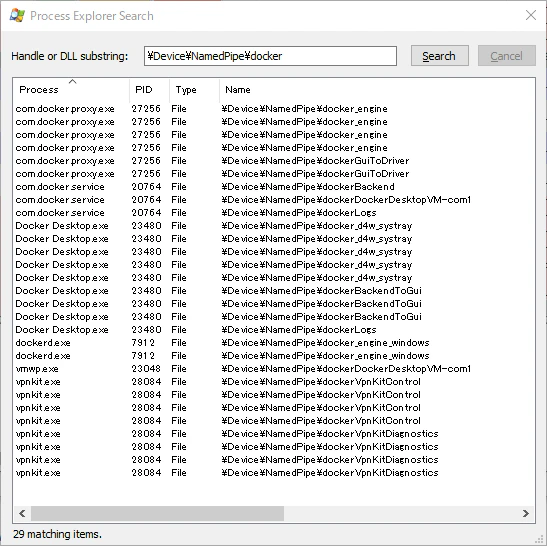Click the 'Handle or DLL substring:' label
The width and height of the screenshot is (547, 546).
(x=70, y=56)
